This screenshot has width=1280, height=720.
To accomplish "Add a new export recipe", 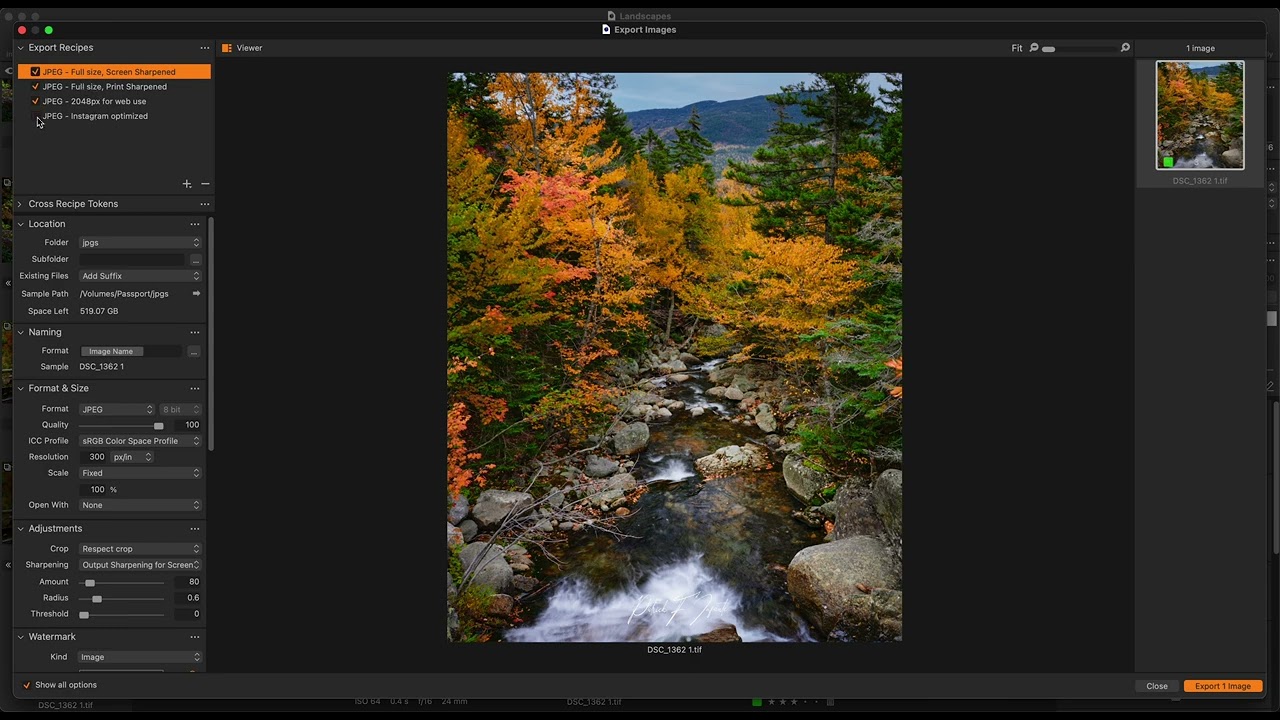I will pyautogui.click(x=187, y=184).
